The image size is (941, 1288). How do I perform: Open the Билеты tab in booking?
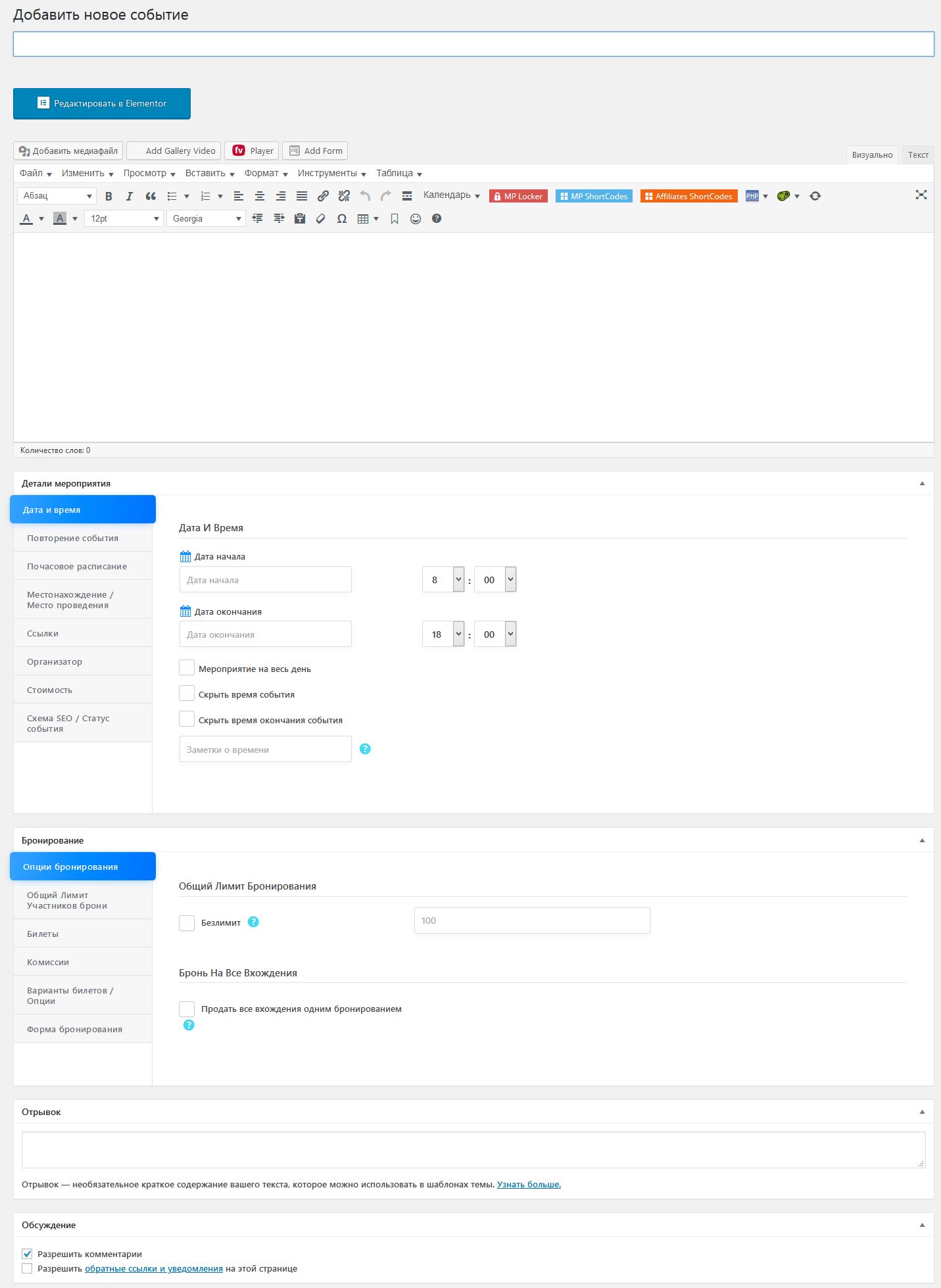[x=43, y=934]
